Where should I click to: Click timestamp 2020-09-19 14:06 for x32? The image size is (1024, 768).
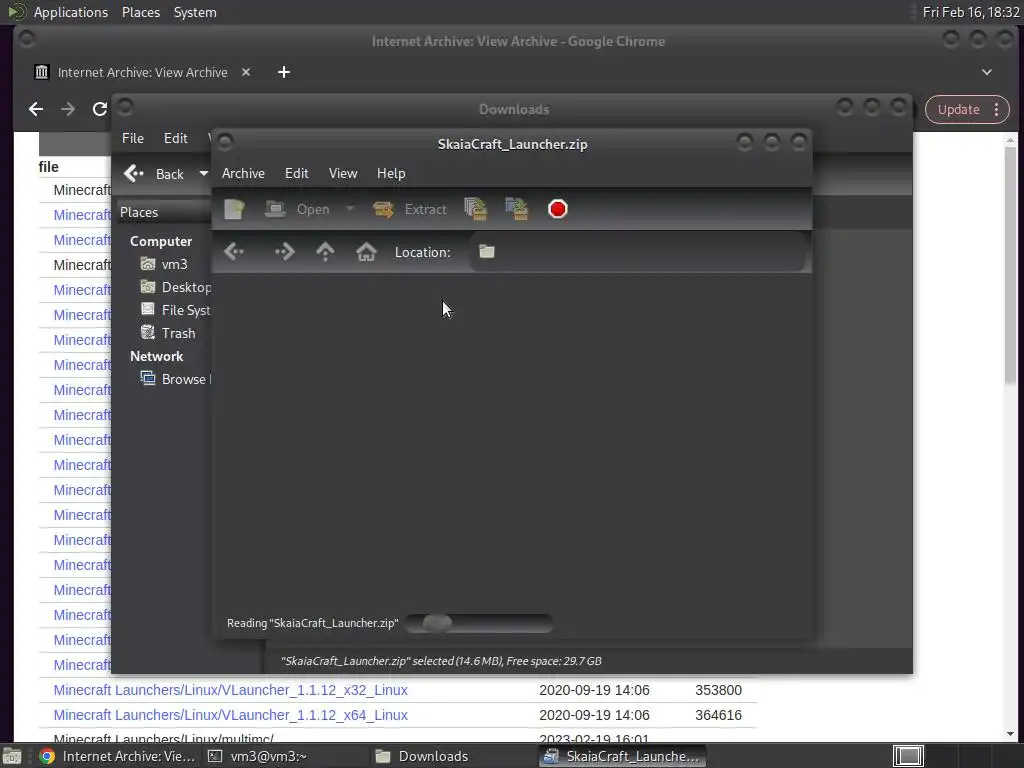click(x=594, y=690)
